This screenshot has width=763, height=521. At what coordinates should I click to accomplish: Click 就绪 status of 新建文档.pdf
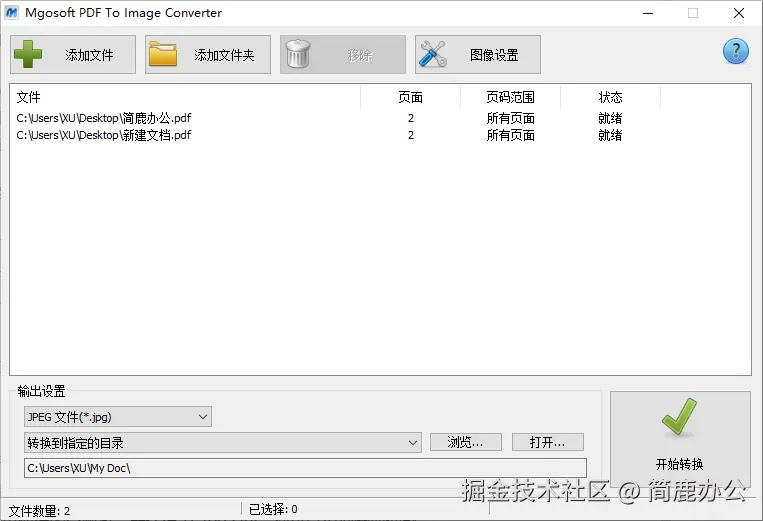tap(610, 135)
